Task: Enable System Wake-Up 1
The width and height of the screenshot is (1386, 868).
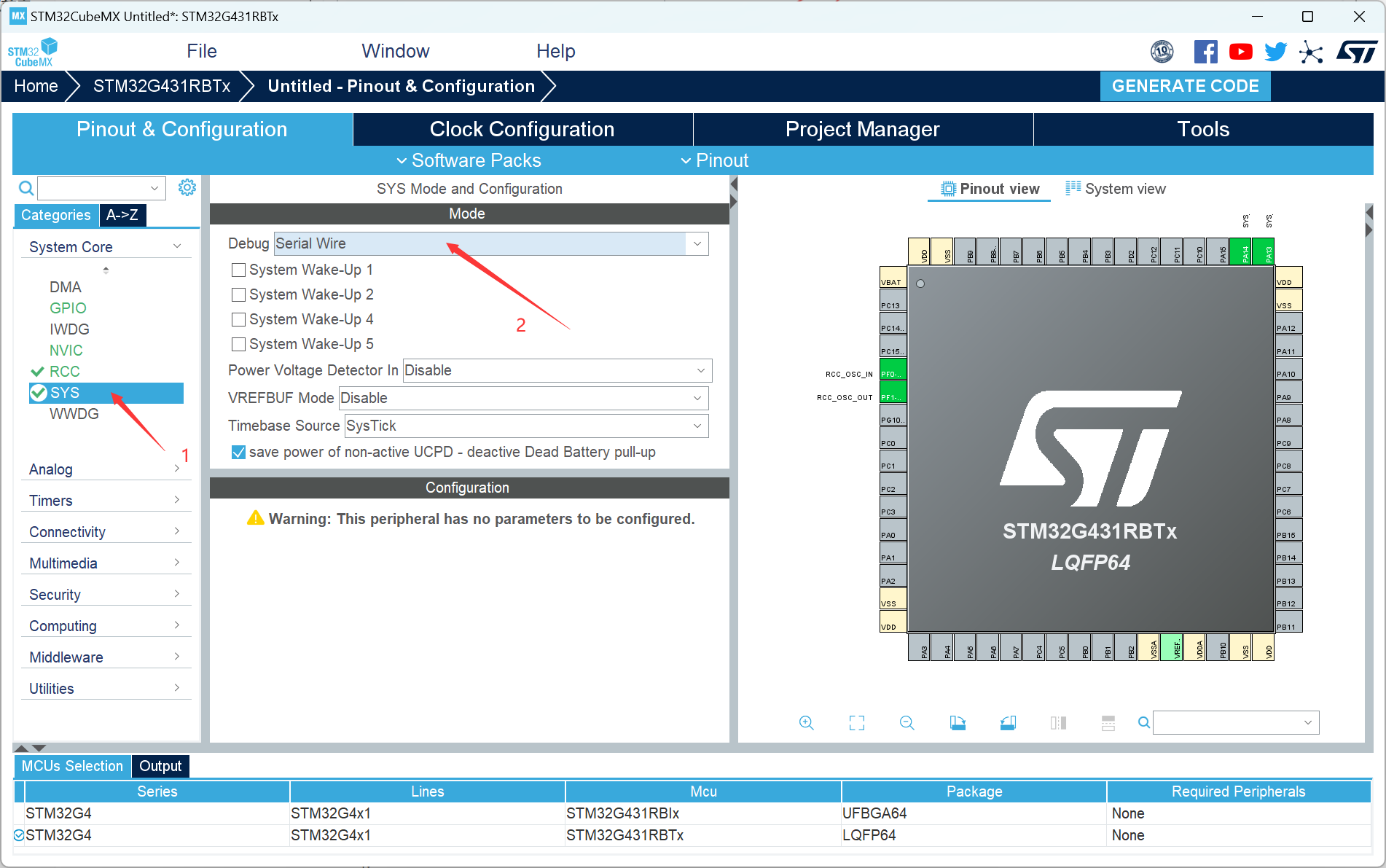Action: pos(238,270)
